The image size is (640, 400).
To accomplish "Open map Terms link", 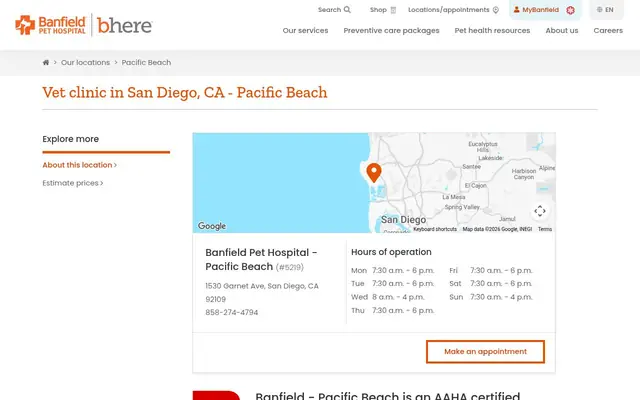I will tap(545, 229).
